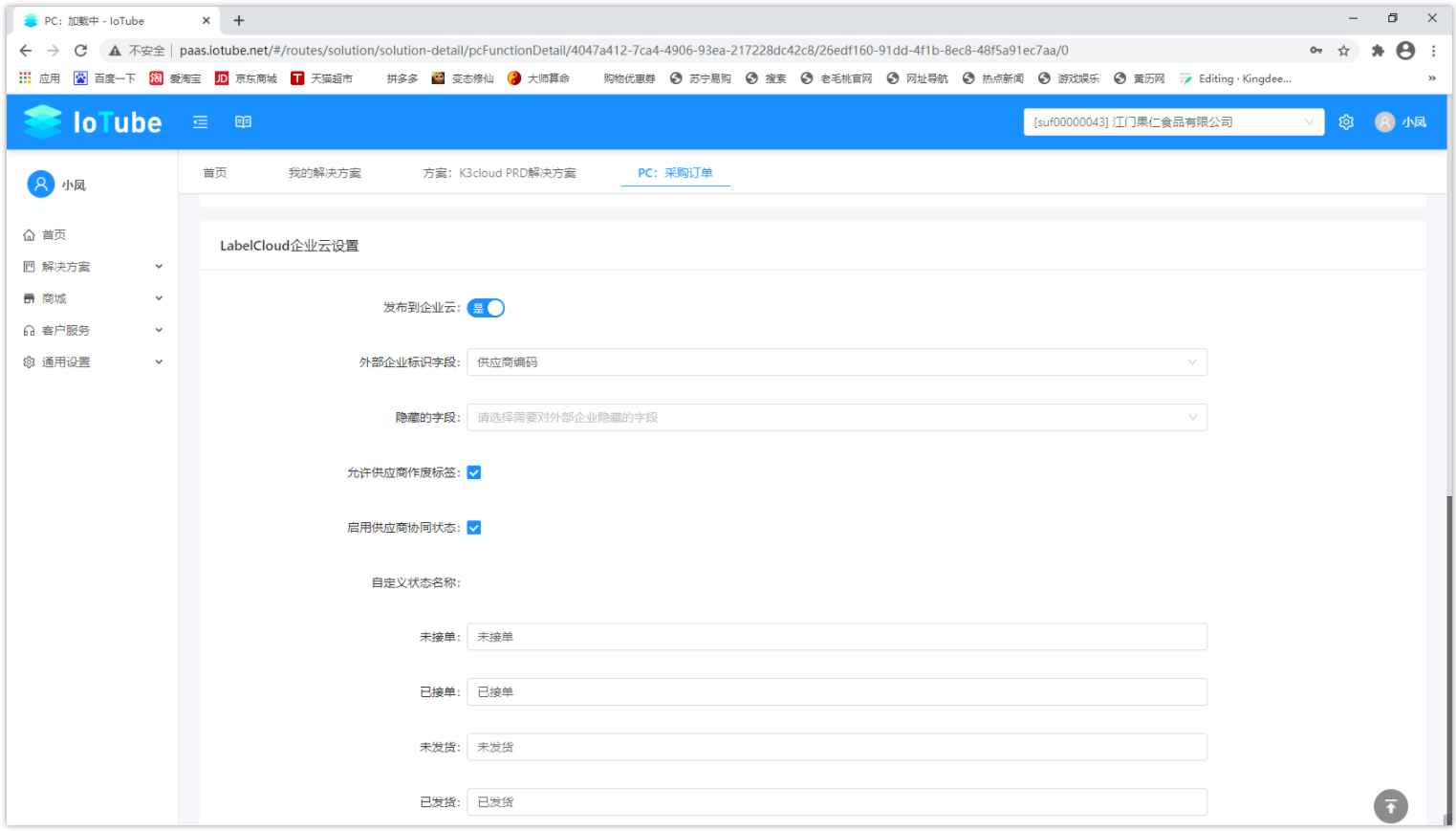Viewport: 1456px width, 831px height.
Task: Click the page vertical scrollbar thumb
Action: pyautogui.click(x=1449, y=658)
